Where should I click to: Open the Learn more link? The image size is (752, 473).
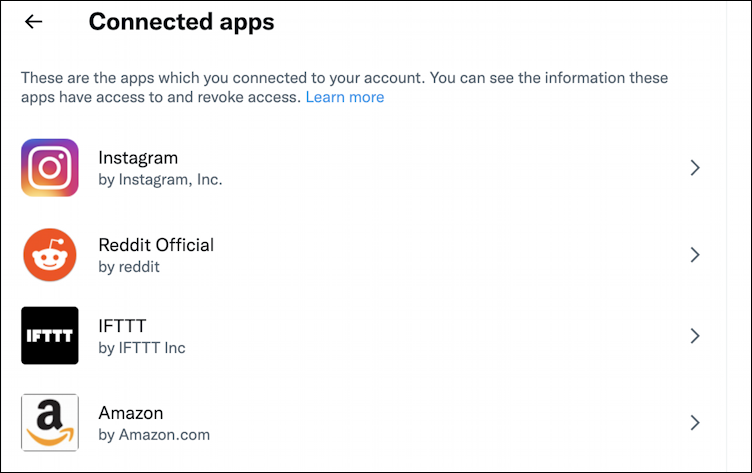[345, 97]
